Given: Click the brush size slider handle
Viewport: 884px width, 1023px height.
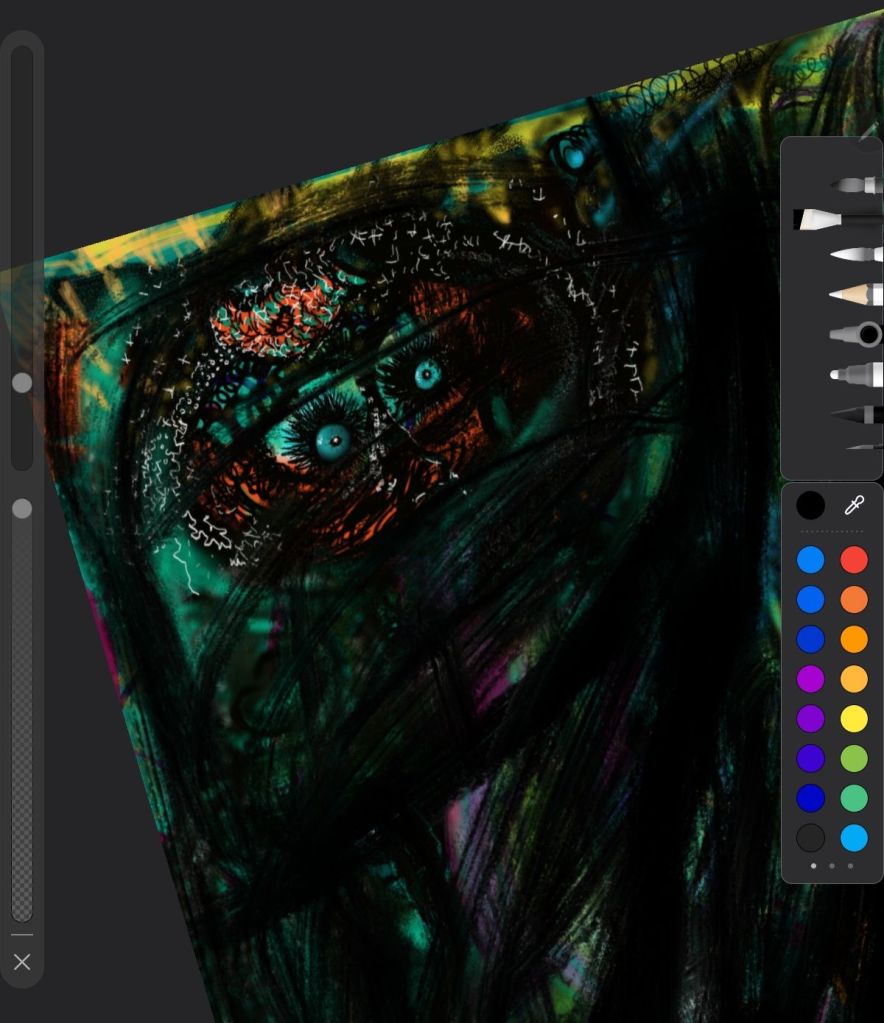Looking at the screenshot, I should (22, 383).
